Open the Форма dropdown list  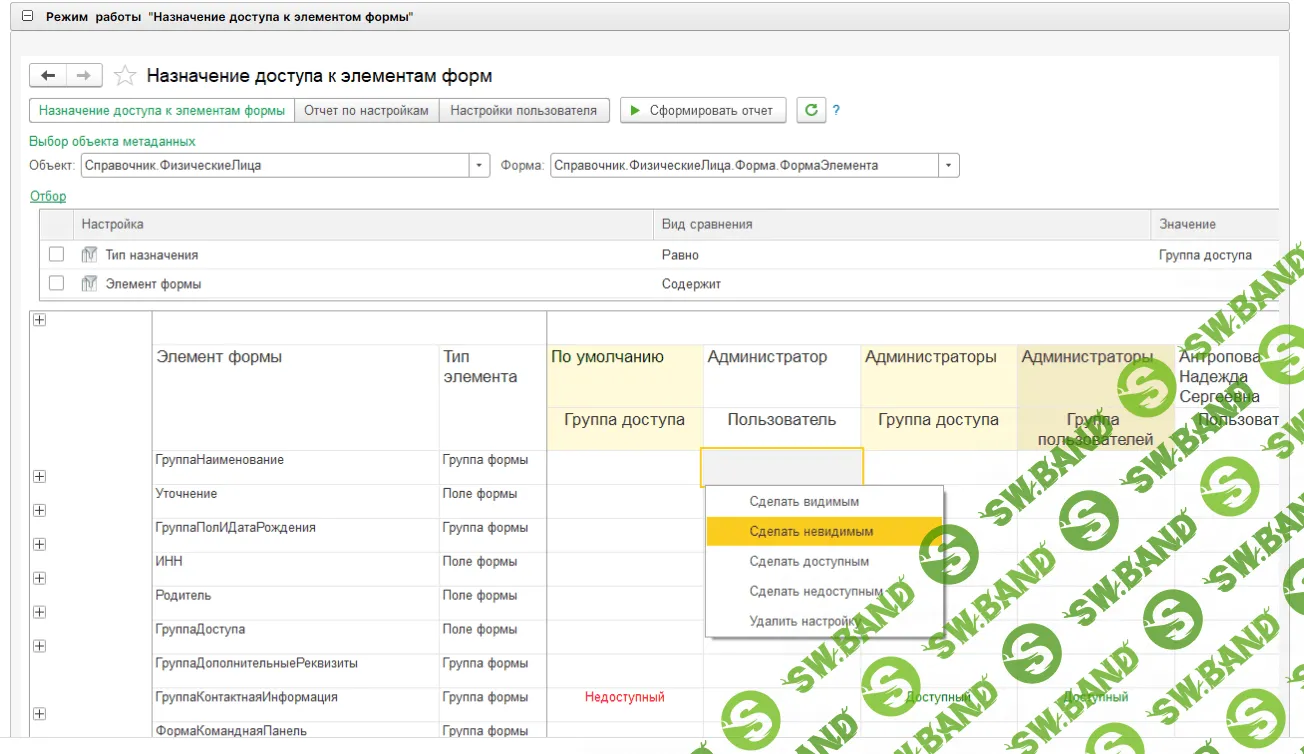coord(948,165)
